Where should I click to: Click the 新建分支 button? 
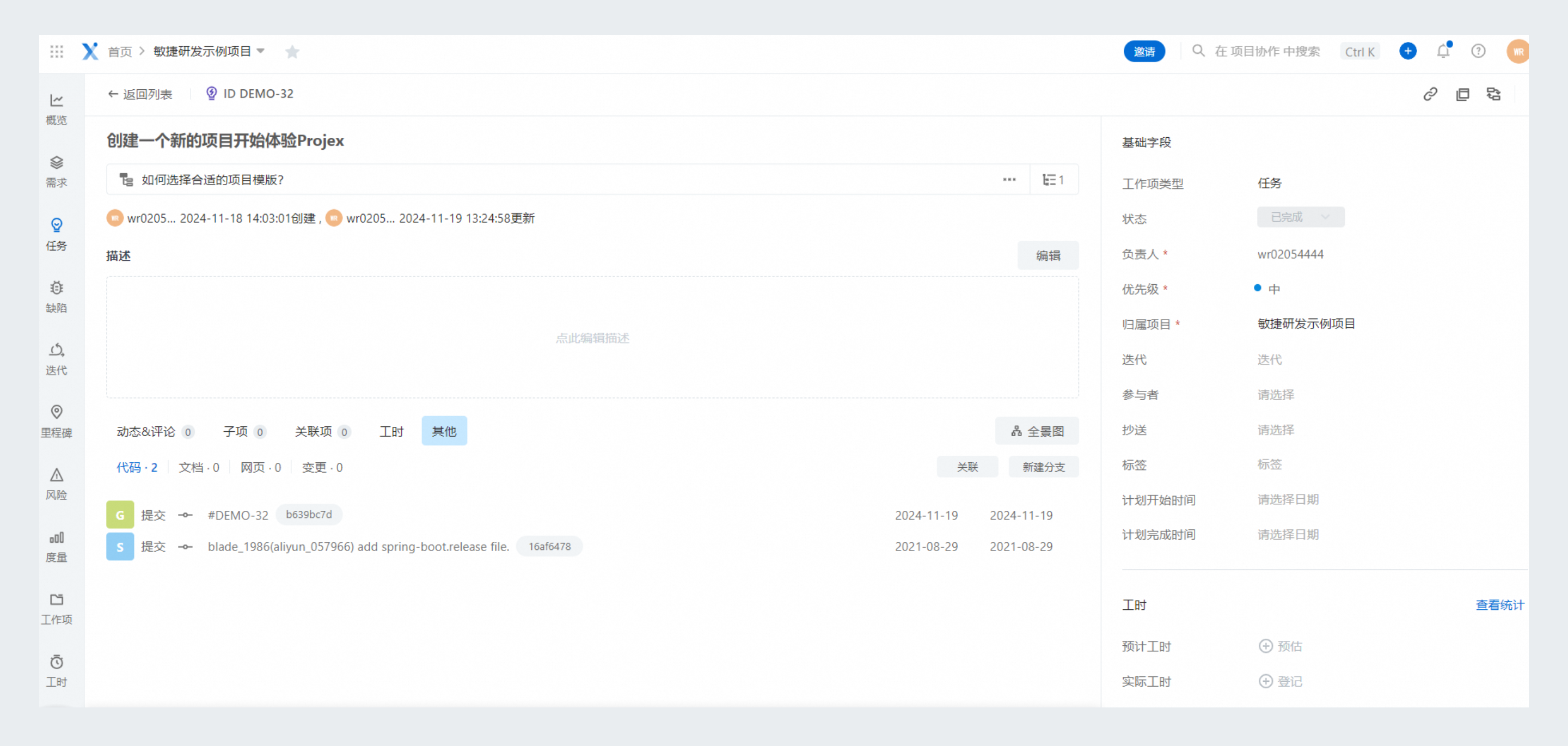(x=1044, y=467)
